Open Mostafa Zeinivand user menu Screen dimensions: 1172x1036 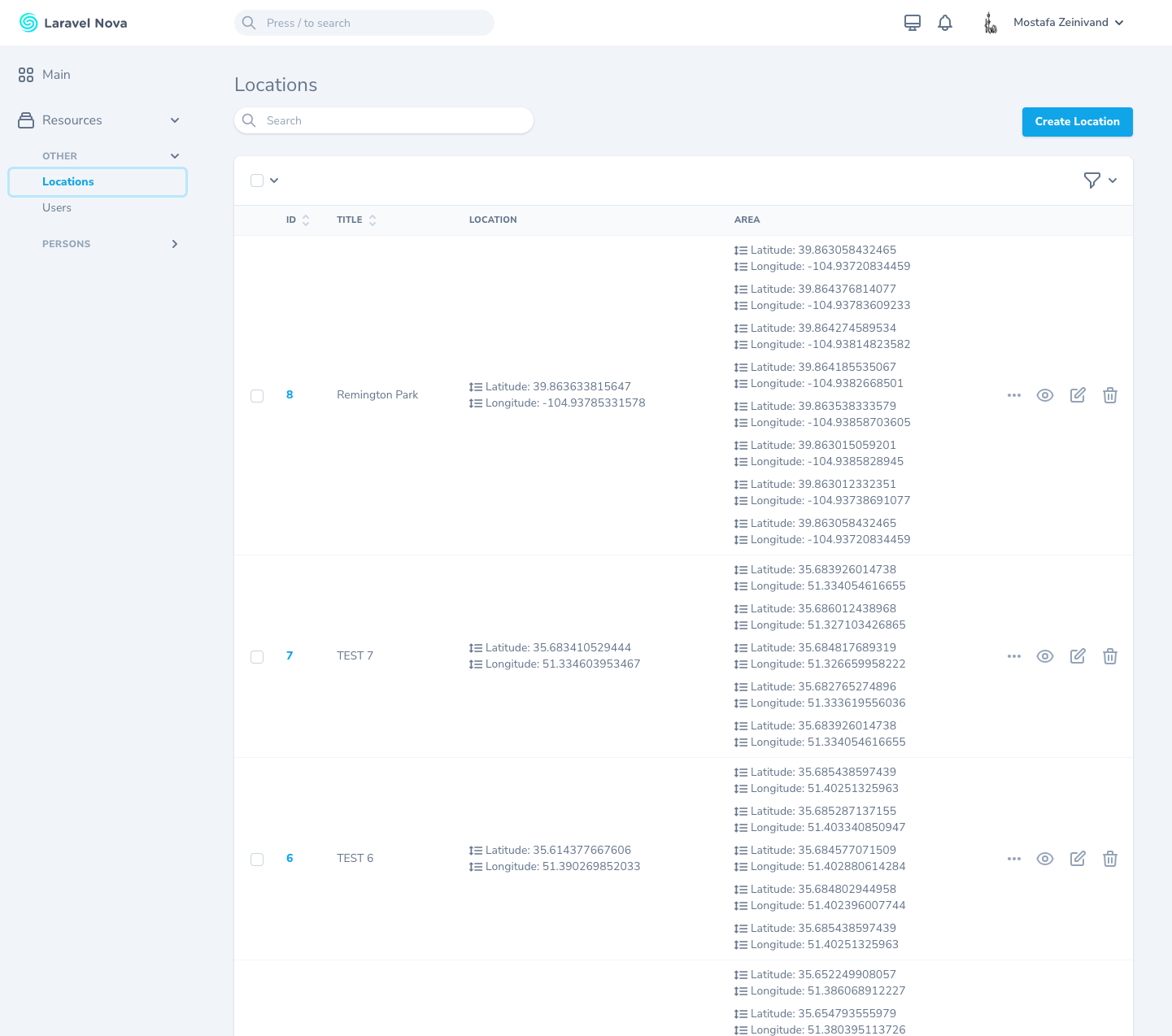(1065, 23)
